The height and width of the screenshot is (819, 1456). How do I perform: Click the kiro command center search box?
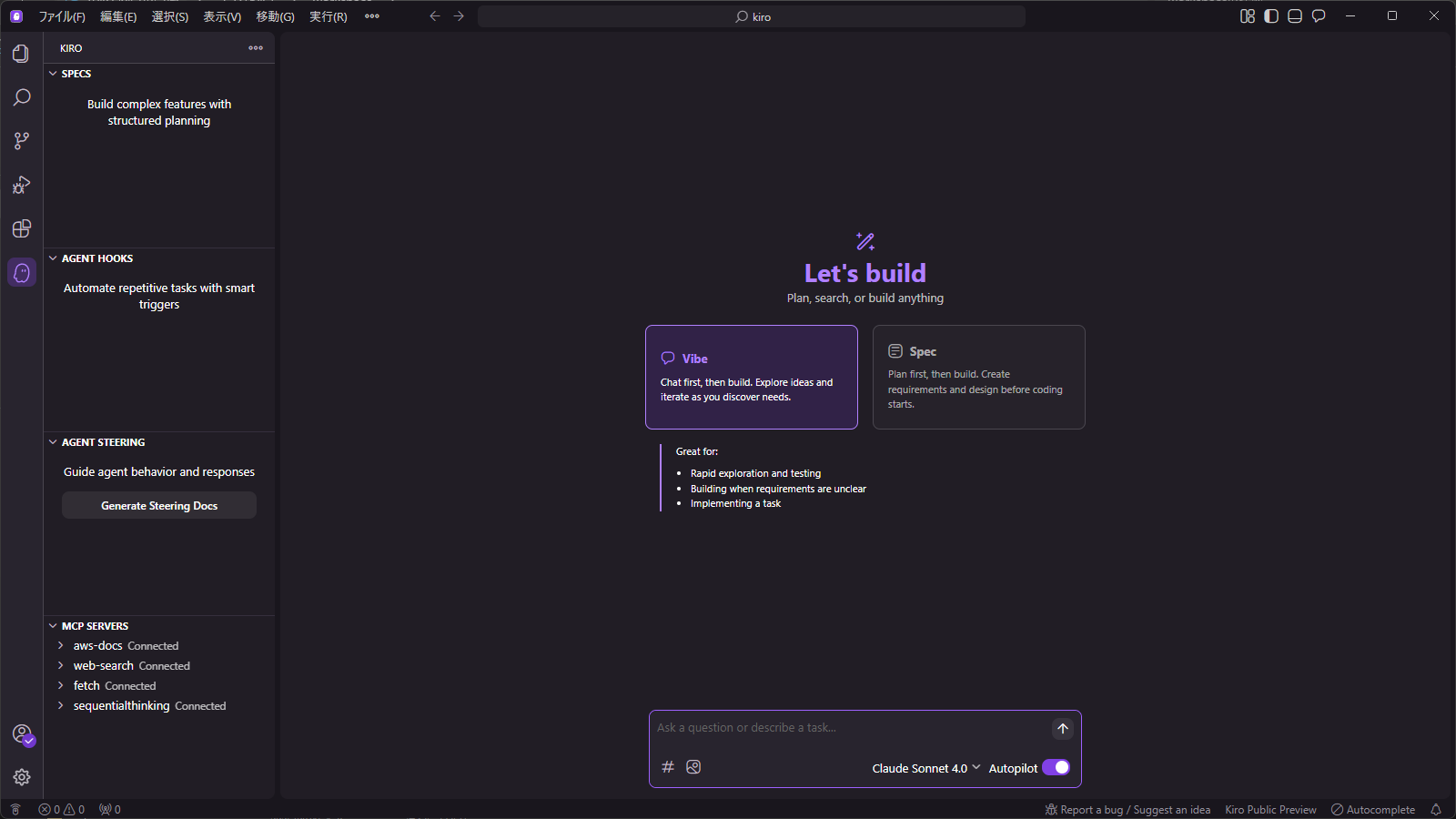coord(752,16)
